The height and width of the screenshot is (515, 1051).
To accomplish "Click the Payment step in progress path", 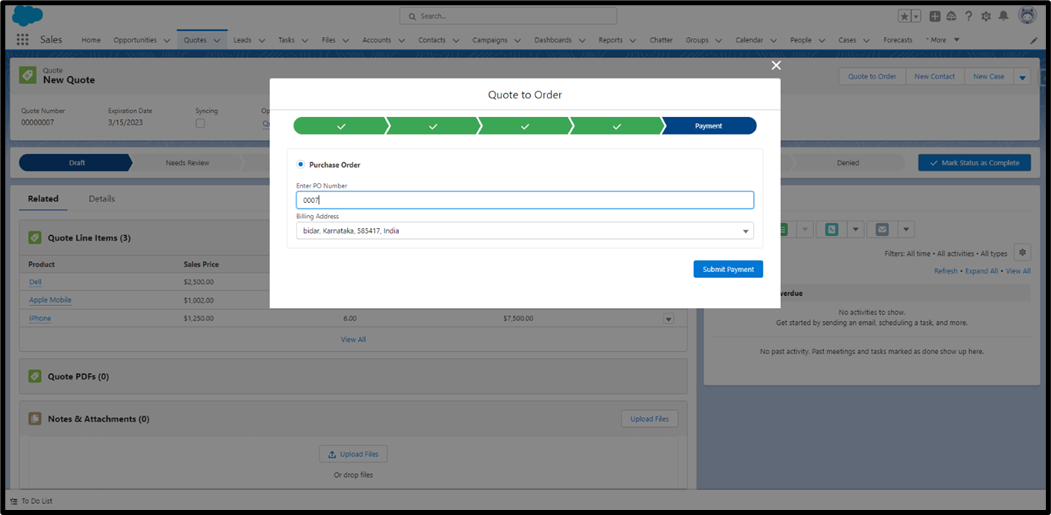I will (x=709, y=126).
